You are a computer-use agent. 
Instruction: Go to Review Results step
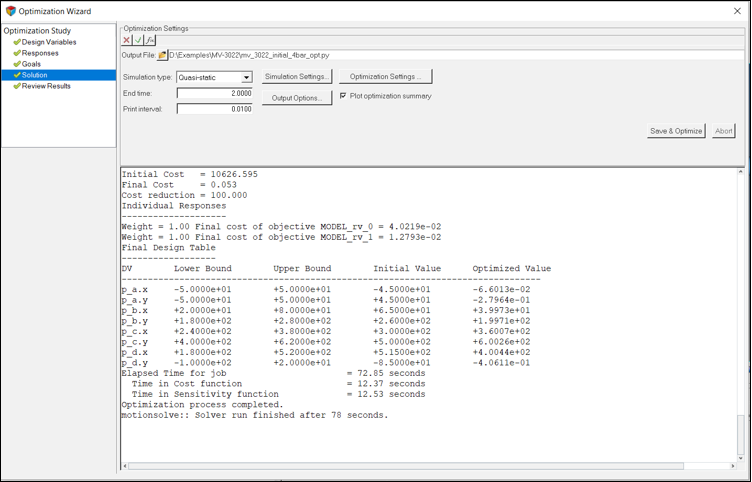pos(45,86)
